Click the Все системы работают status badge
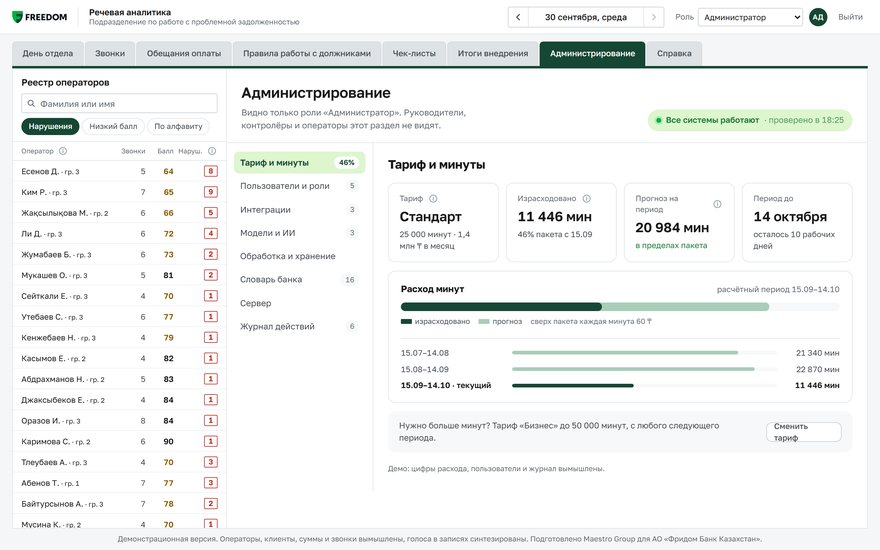This screenshot has width=880, height=550. tap(750, 120)
